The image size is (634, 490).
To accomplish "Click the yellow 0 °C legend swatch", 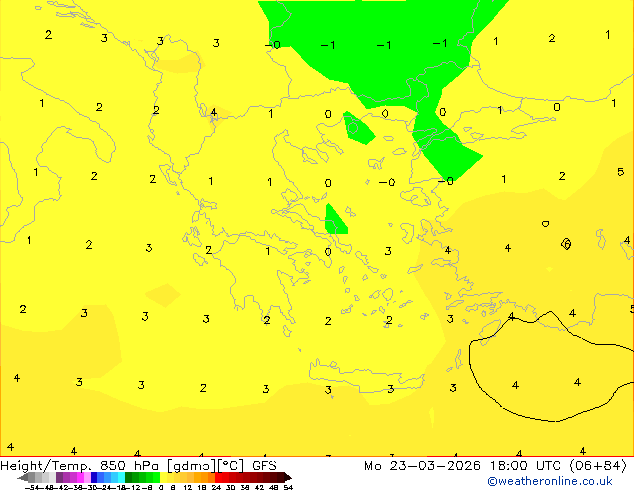I will click(163, 477).
